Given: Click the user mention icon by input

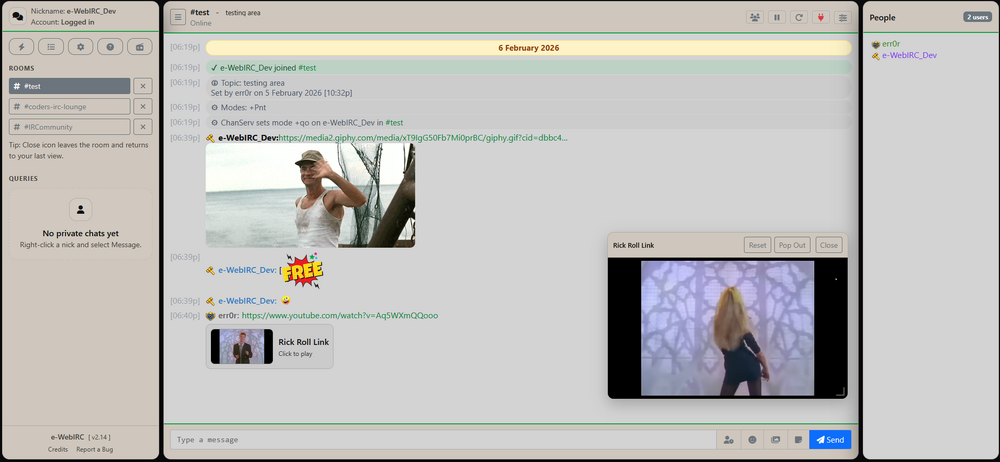Looking at the screenshot, I should [x=728, y=440].
